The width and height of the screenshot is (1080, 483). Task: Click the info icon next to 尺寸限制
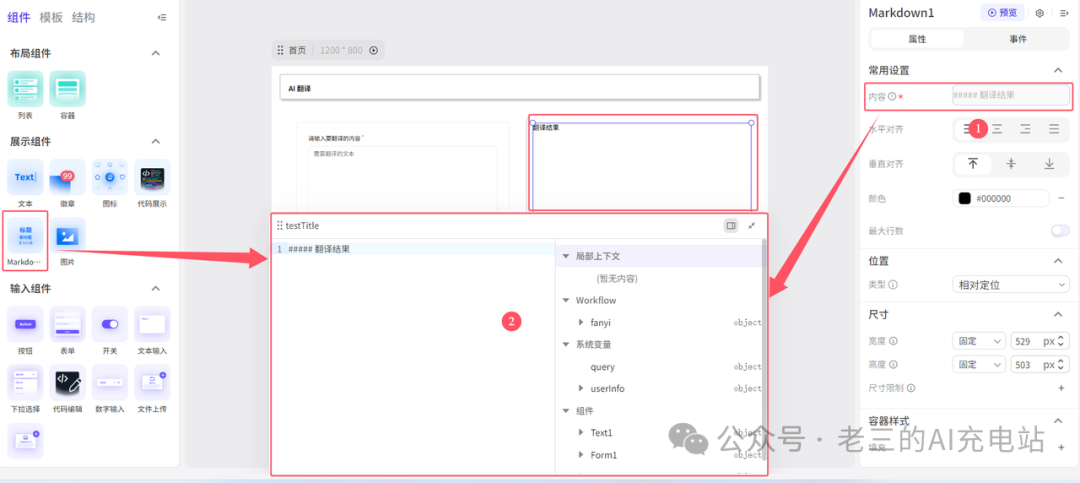(911, 389)
